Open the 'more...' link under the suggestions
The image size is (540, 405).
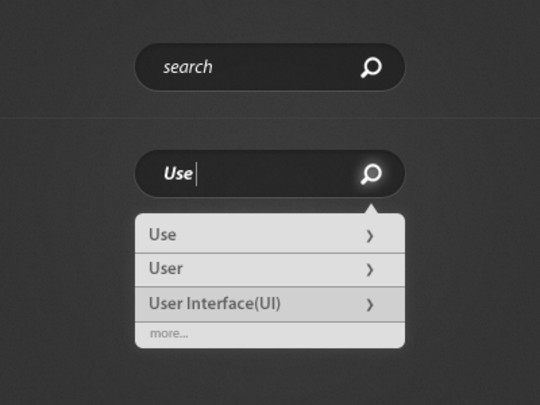169,333
